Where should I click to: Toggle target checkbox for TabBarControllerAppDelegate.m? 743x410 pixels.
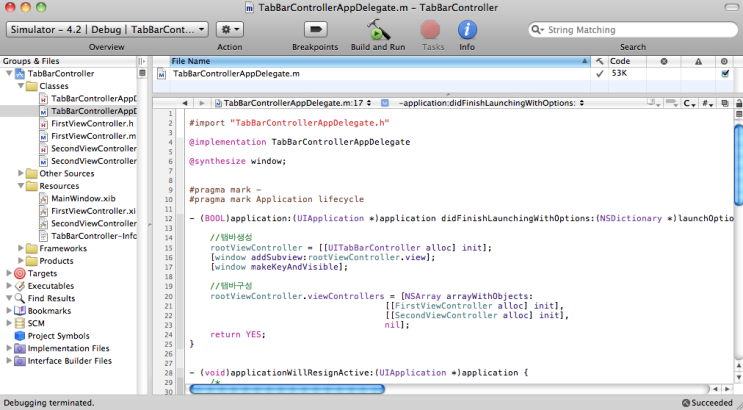pos(725,73)
